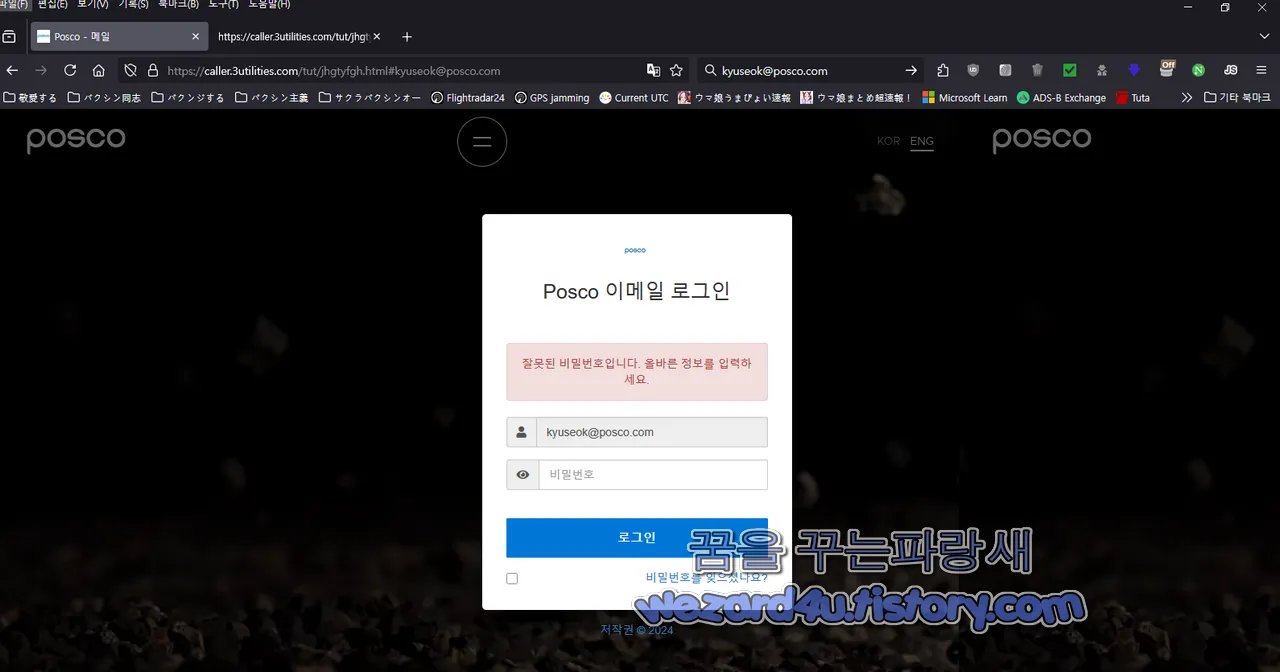Image resolution: width=1280 pixels, height=672 pixels.
Task: Open the blue down-arrow extension
Action: pyautogui.click(x=1134, y=70)
